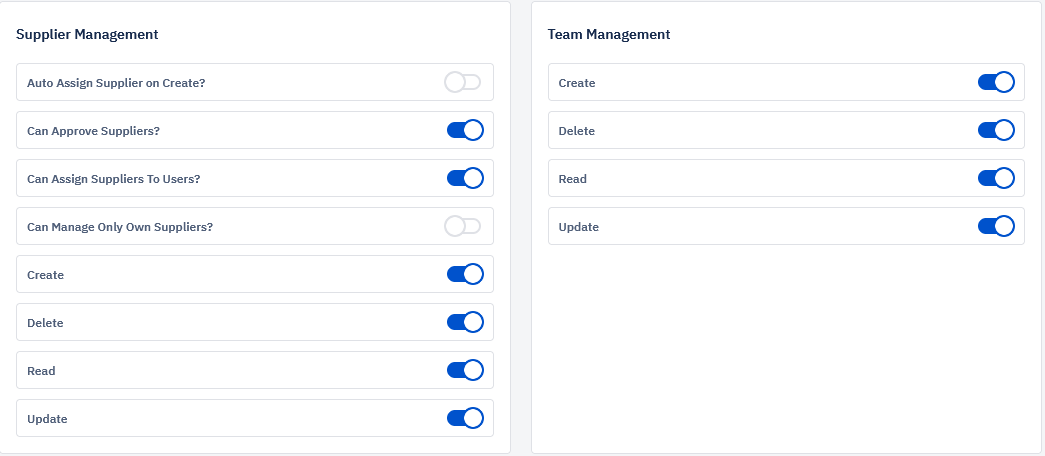The image size is (1045, 456).
Task: Switch off Supplier Management Read permission
Action: click(x=465, y=370)
